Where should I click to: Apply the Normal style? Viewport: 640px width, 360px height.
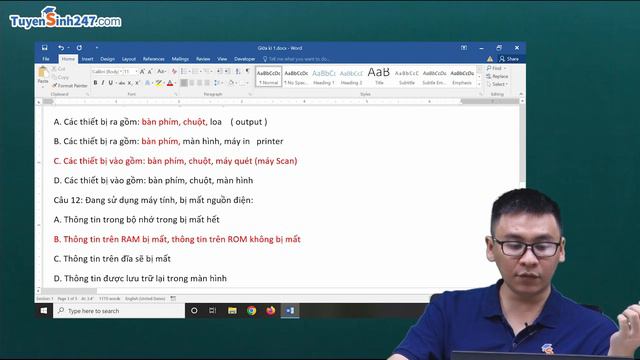(x=269, y=76)
